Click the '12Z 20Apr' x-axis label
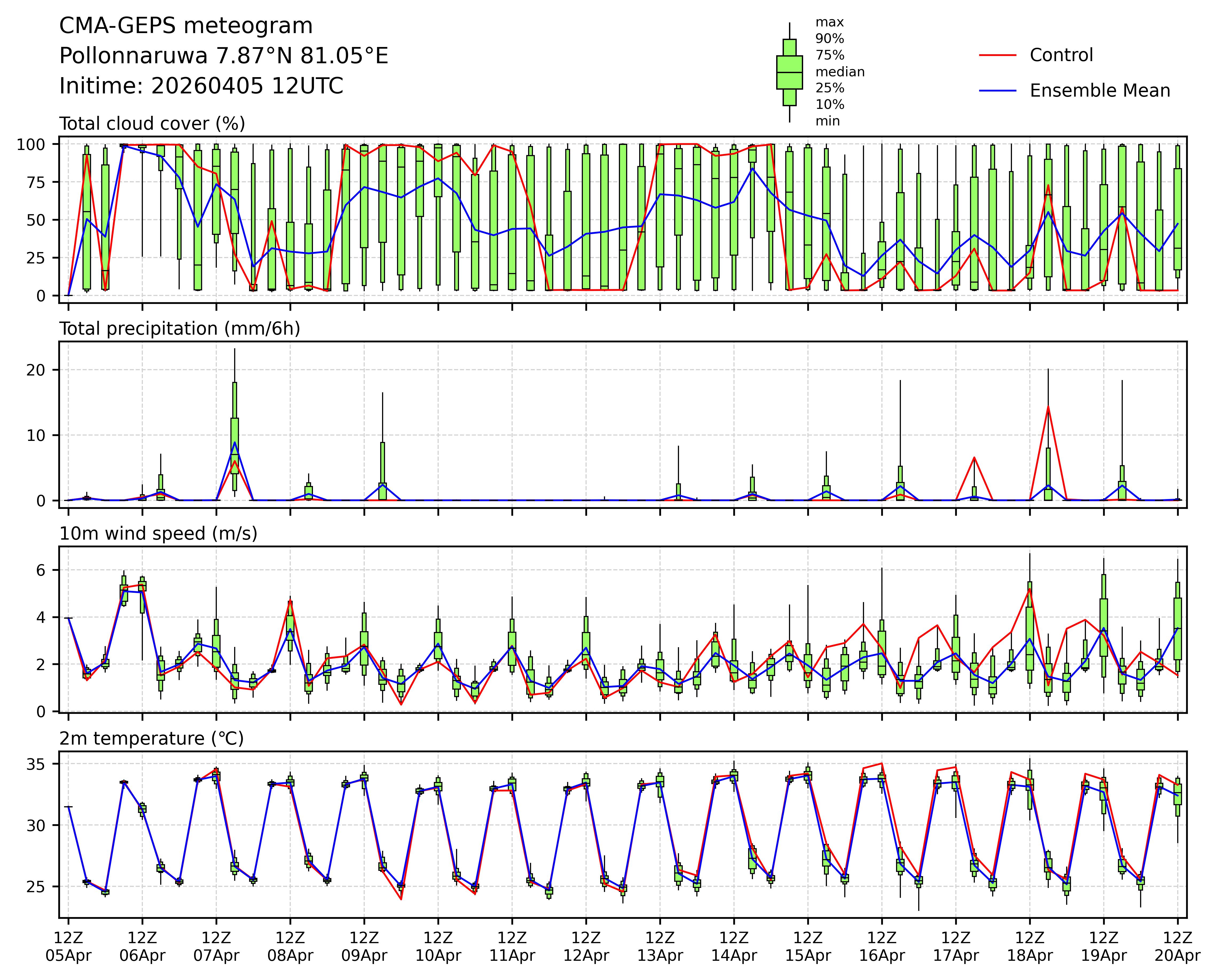This screenshot has width=1217, height=980. coord(1177,947)
